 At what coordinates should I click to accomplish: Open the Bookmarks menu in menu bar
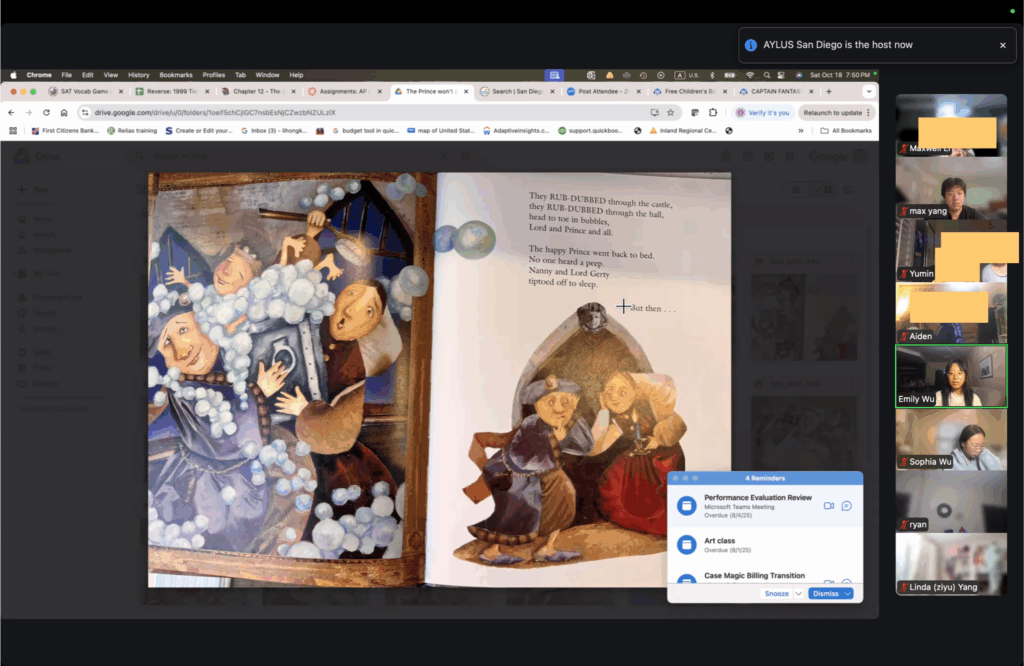175,75
